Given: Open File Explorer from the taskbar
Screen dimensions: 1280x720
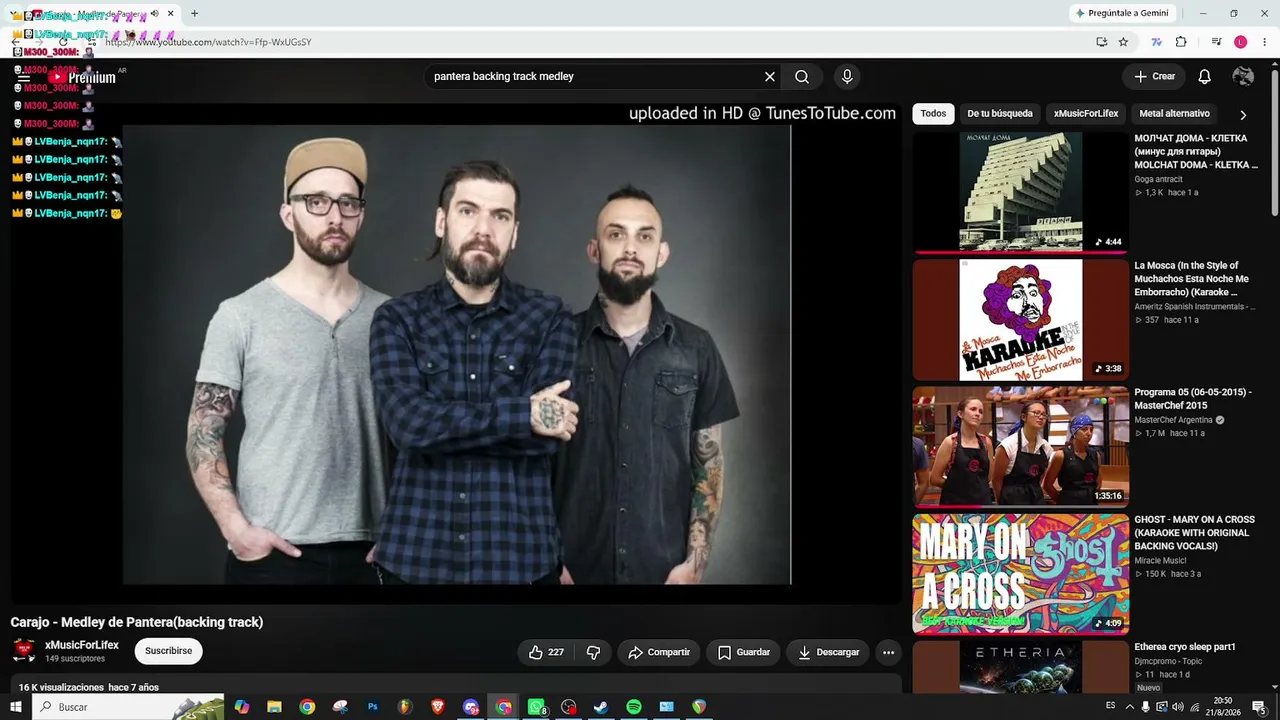Looking at the screenshot, I should click(x=274, y=707).
